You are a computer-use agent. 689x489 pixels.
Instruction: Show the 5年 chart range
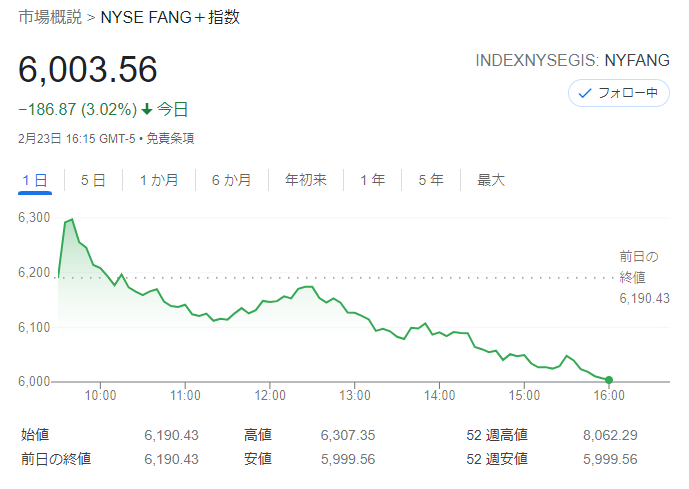pos(431,180)
